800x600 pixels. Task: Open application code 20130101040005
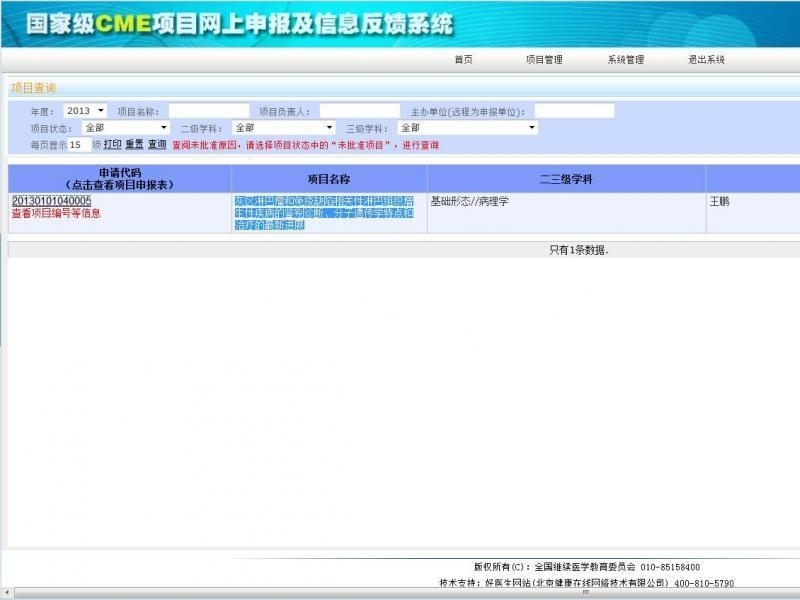click(x=51, y=201)
